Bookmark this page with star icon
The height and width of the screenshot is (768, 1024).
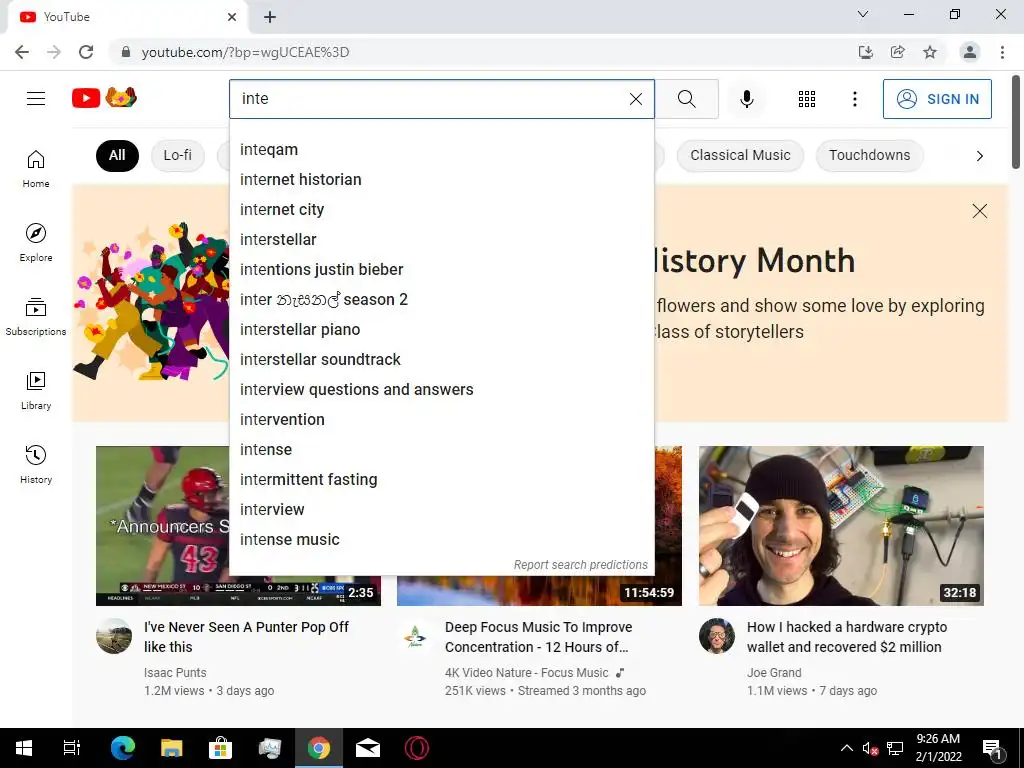tap(930, 52)
